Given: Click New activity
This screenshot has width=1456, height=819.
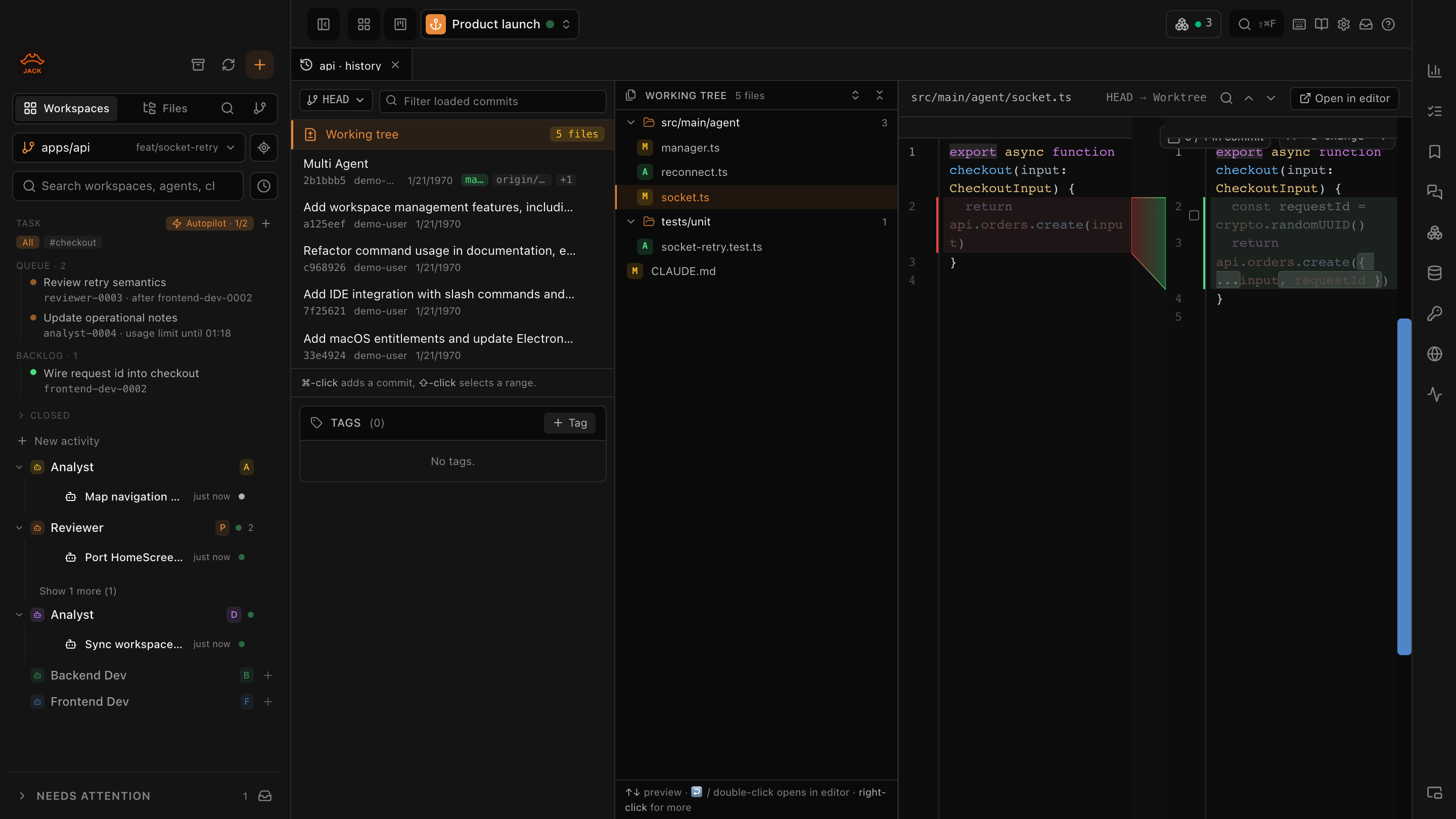Looking at the screenshot, I should click(x=58, y=441).
